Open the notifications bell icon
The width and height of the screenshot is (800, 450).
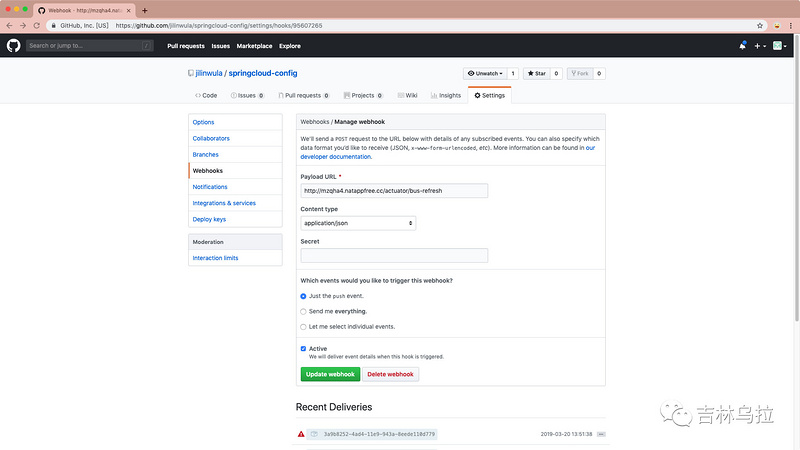click(742, 46)
